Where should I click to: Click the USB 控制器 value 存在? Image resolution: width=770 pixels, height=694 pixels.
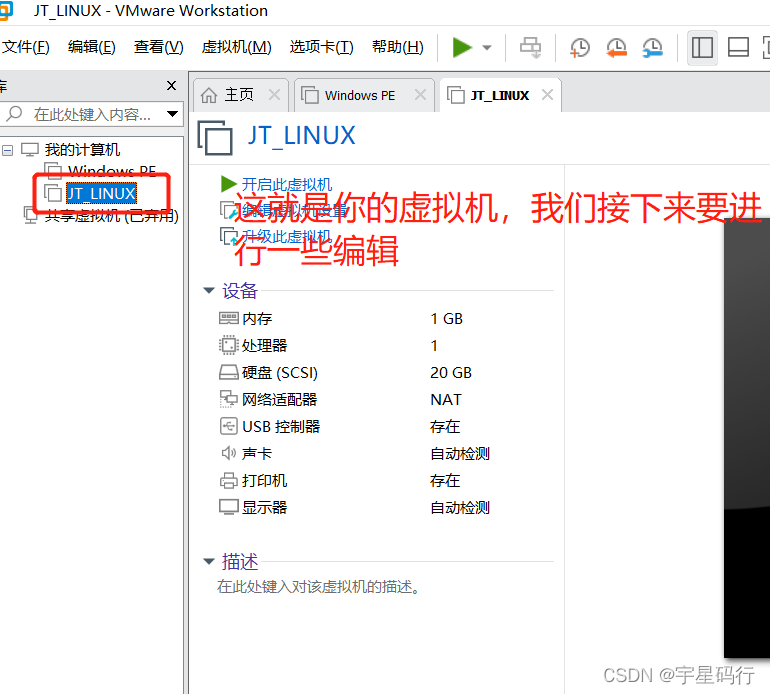tap(445, 426)
